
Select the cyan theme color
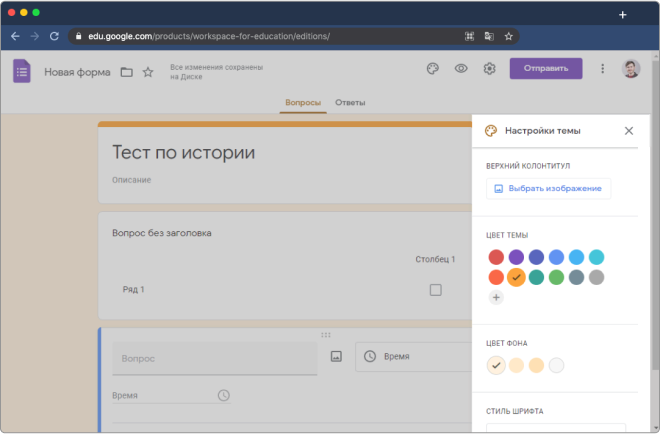click(x=596, y=257)
